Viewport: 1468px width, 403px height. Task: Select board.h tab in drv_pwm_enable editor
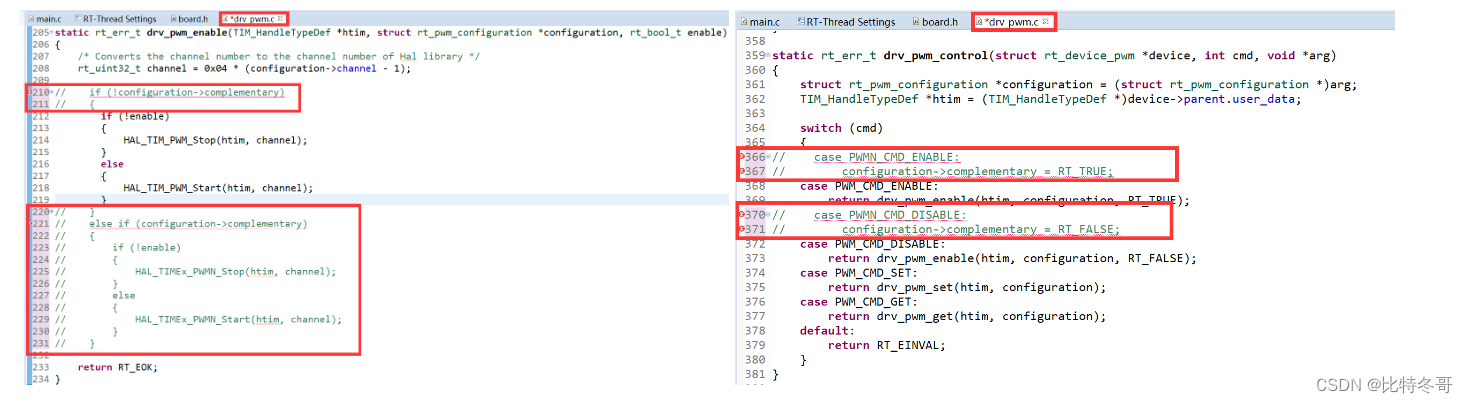[x=189, y=19]
